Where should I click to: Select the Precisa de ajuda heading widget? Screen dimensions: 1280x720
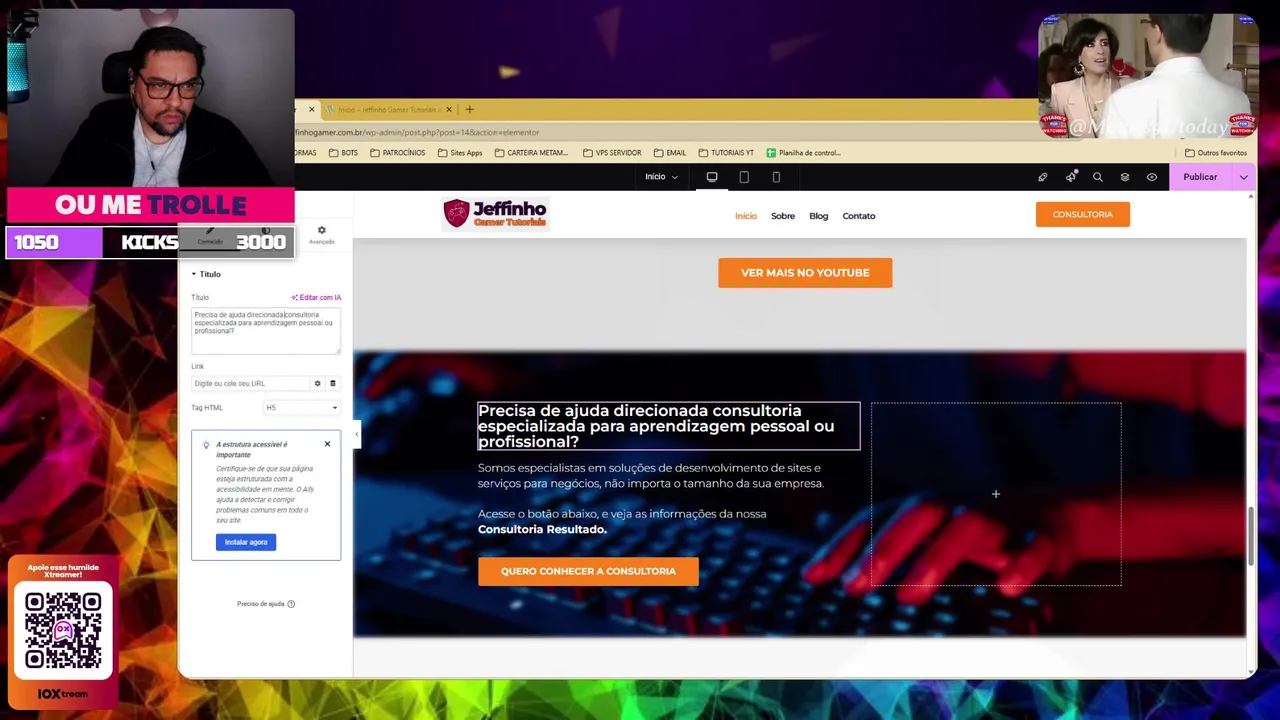pyautogui.click(x=668, y=426)
